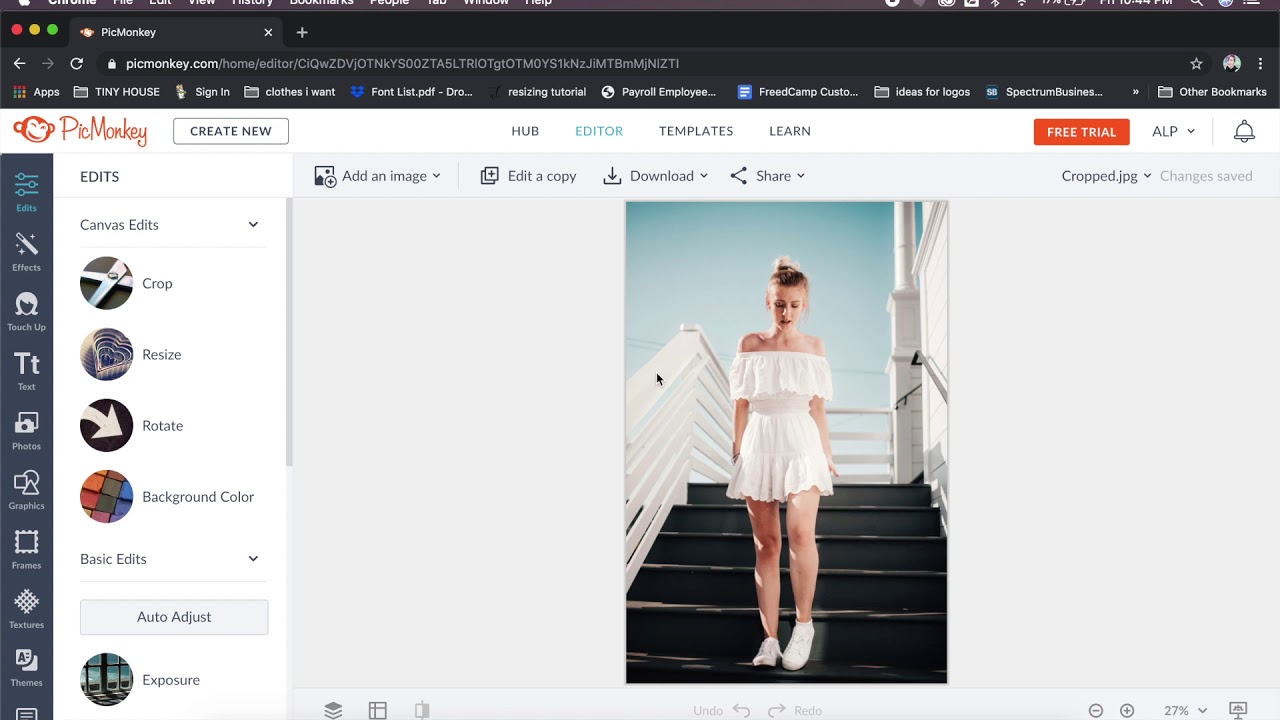Image resolution: width=1280 pixels, height=720 pixels.
Task: Click Undo in the bottom bar
Action: click(x=721, y=710)
